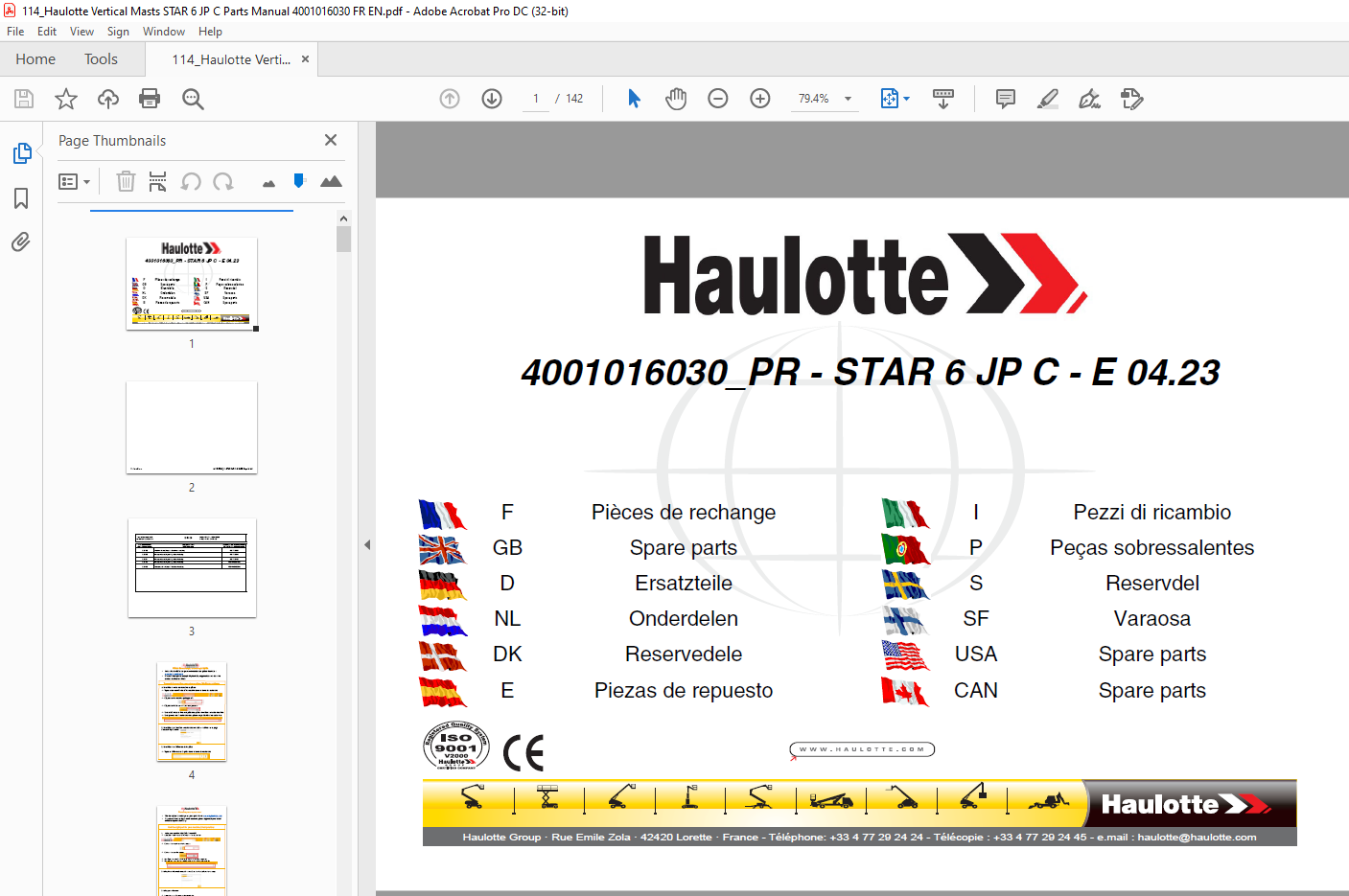Select the page 4 thumbnail

(192, 712)
